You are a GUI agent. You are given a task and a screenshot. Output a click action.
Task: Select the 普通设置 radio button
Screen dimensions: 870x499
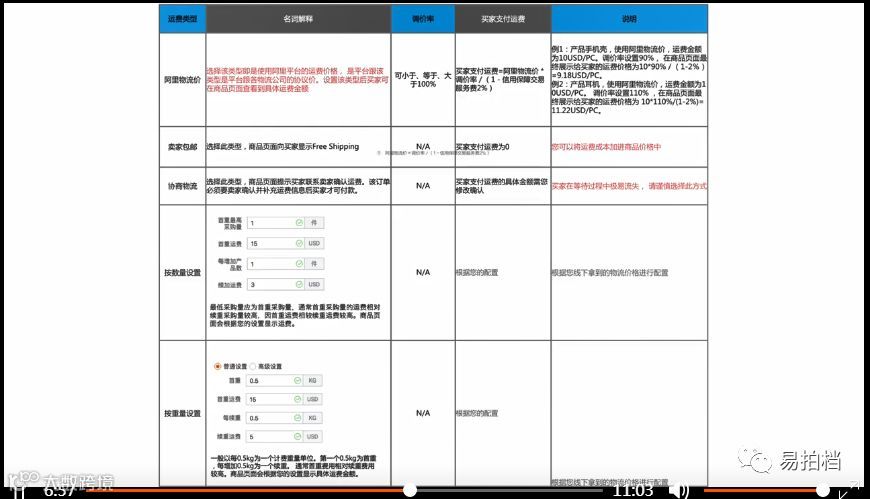(218, 366)
